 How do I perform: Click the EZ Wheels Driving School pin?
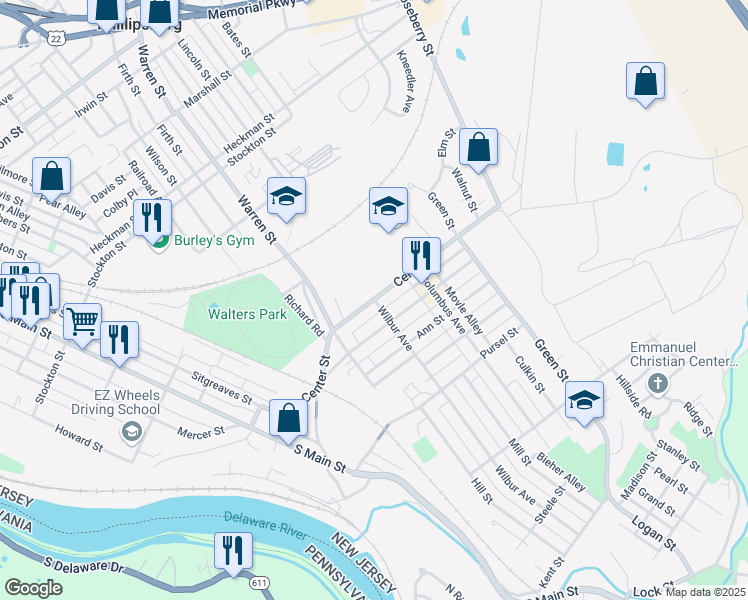pos(132,432)
